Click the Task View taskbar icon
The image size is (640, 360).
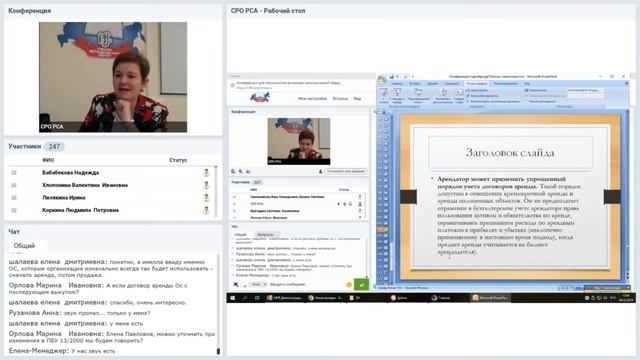tap(257, 298)
